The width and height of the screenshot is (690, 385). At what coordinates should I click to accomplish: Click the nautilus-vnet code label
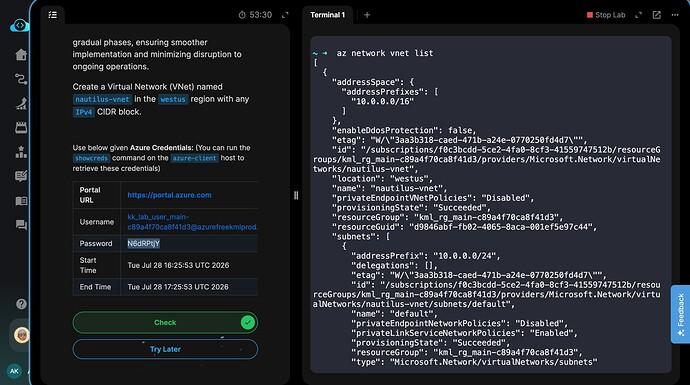click(x=102, y=99)
